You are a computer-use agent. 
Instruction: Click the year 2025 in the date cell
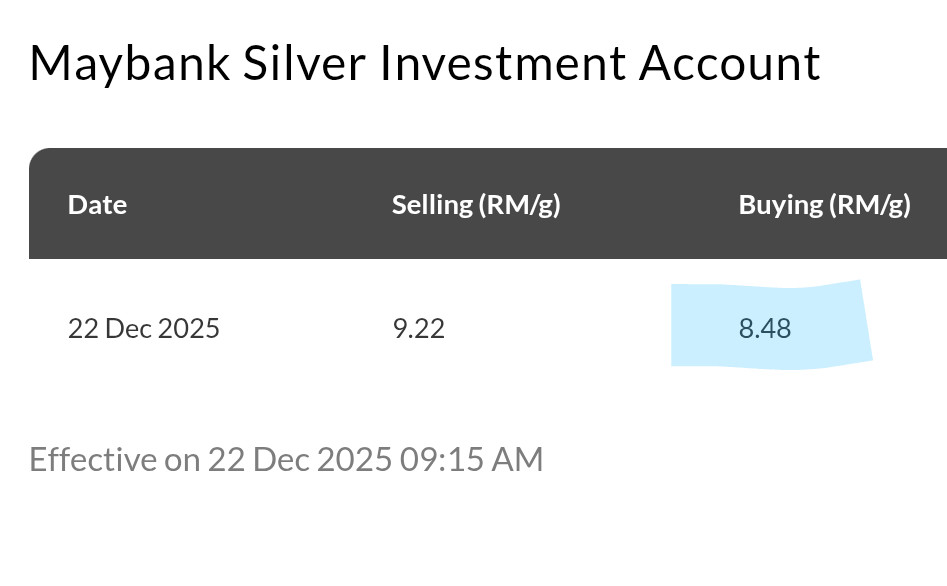click(190, 329)
